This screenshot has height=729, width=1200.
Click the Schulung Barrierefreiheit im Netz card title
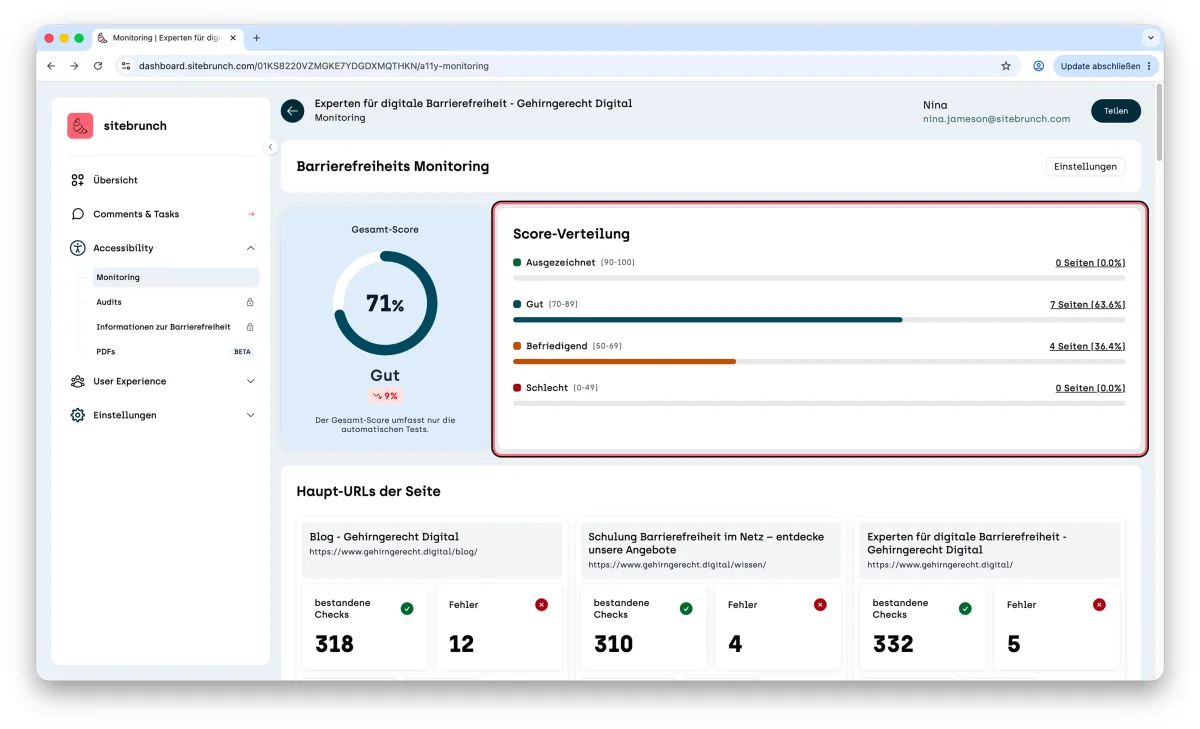(x=706, y=543)
